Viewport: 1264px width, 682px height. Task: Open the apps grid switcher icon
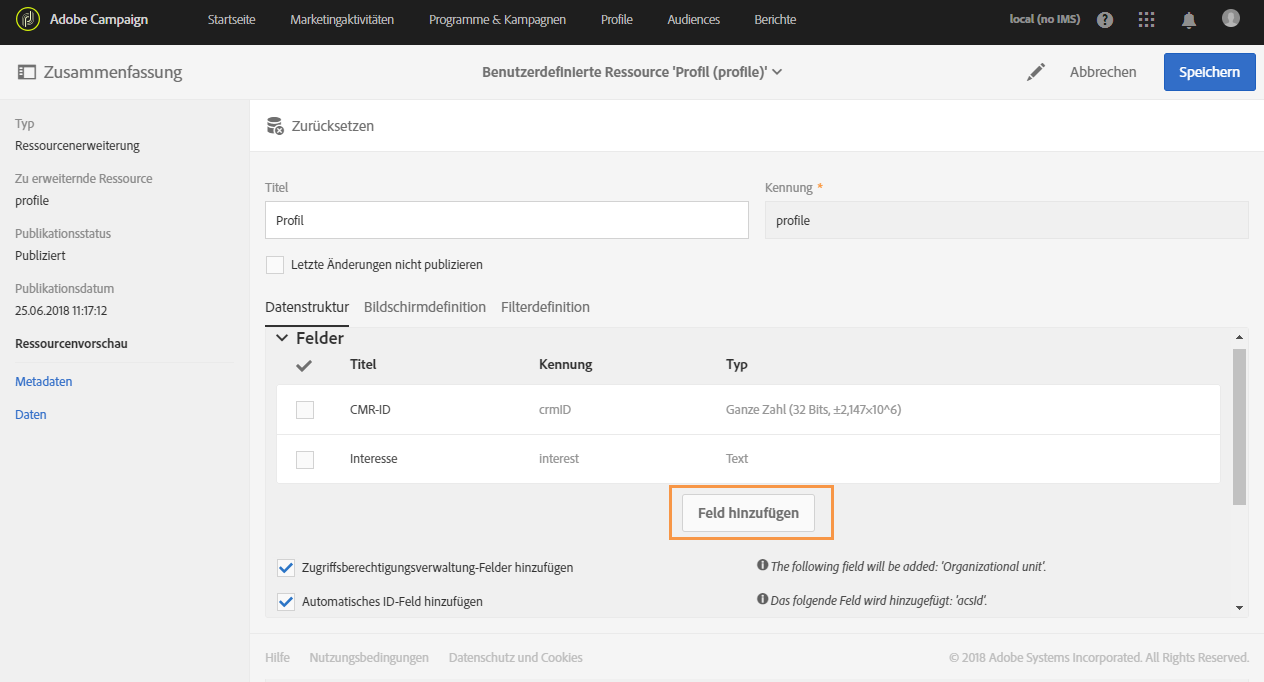[1146, 20]
